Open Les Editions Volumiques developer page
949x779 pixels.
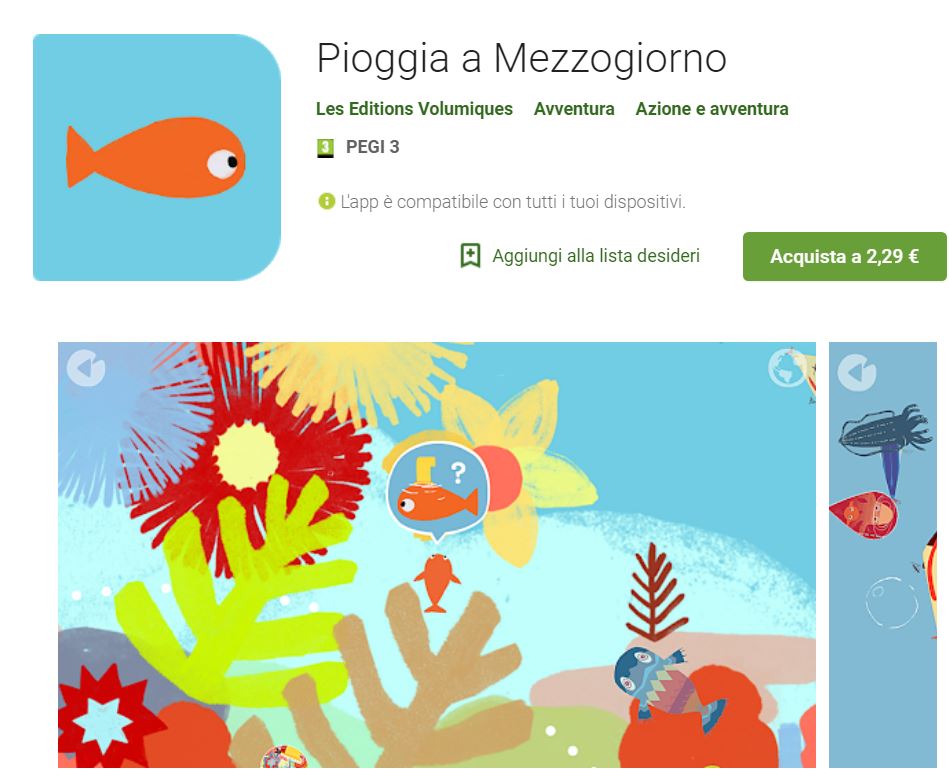pyautogui.click(x=414, y=109)
